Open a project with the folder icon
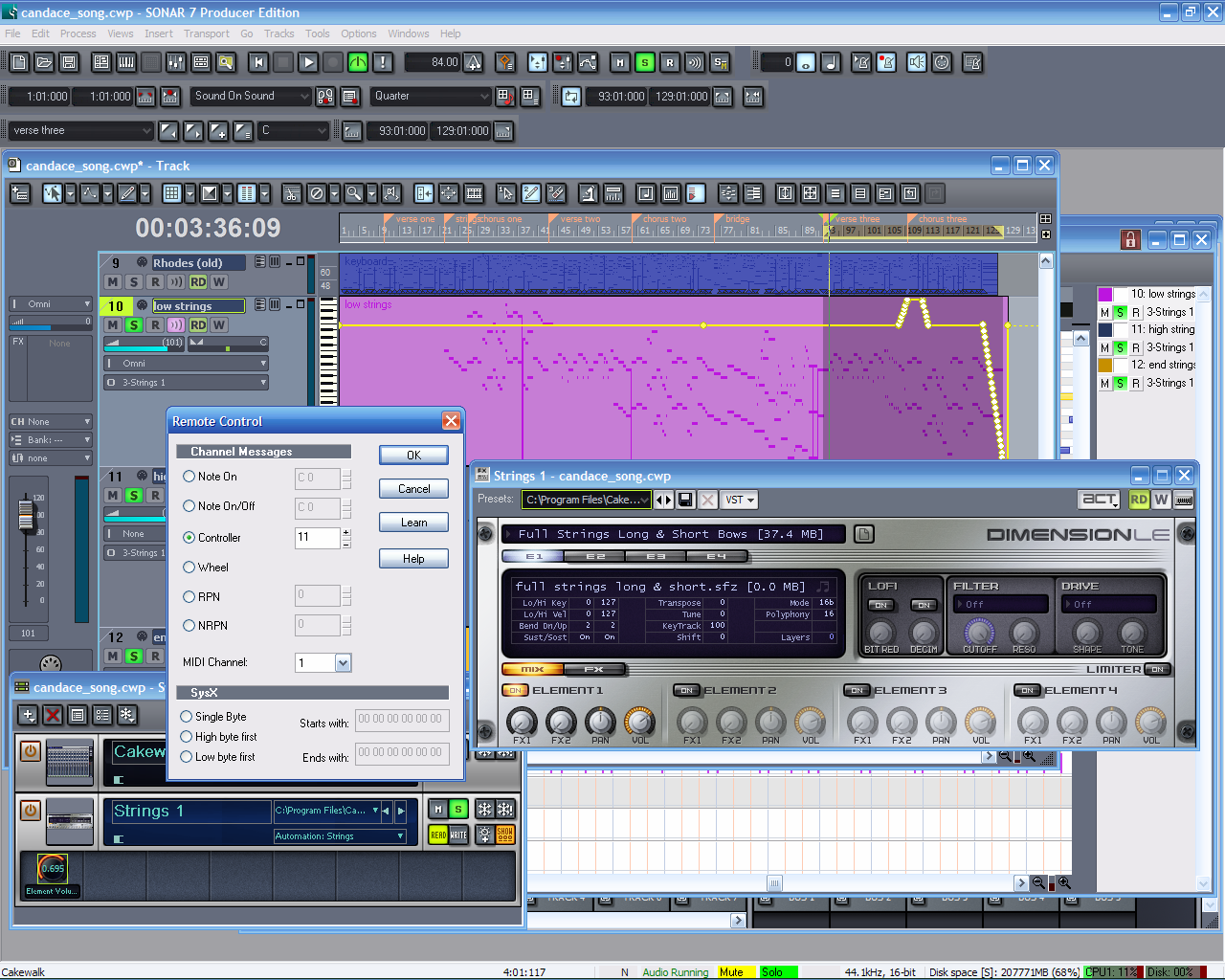 [x=44, y=62]
